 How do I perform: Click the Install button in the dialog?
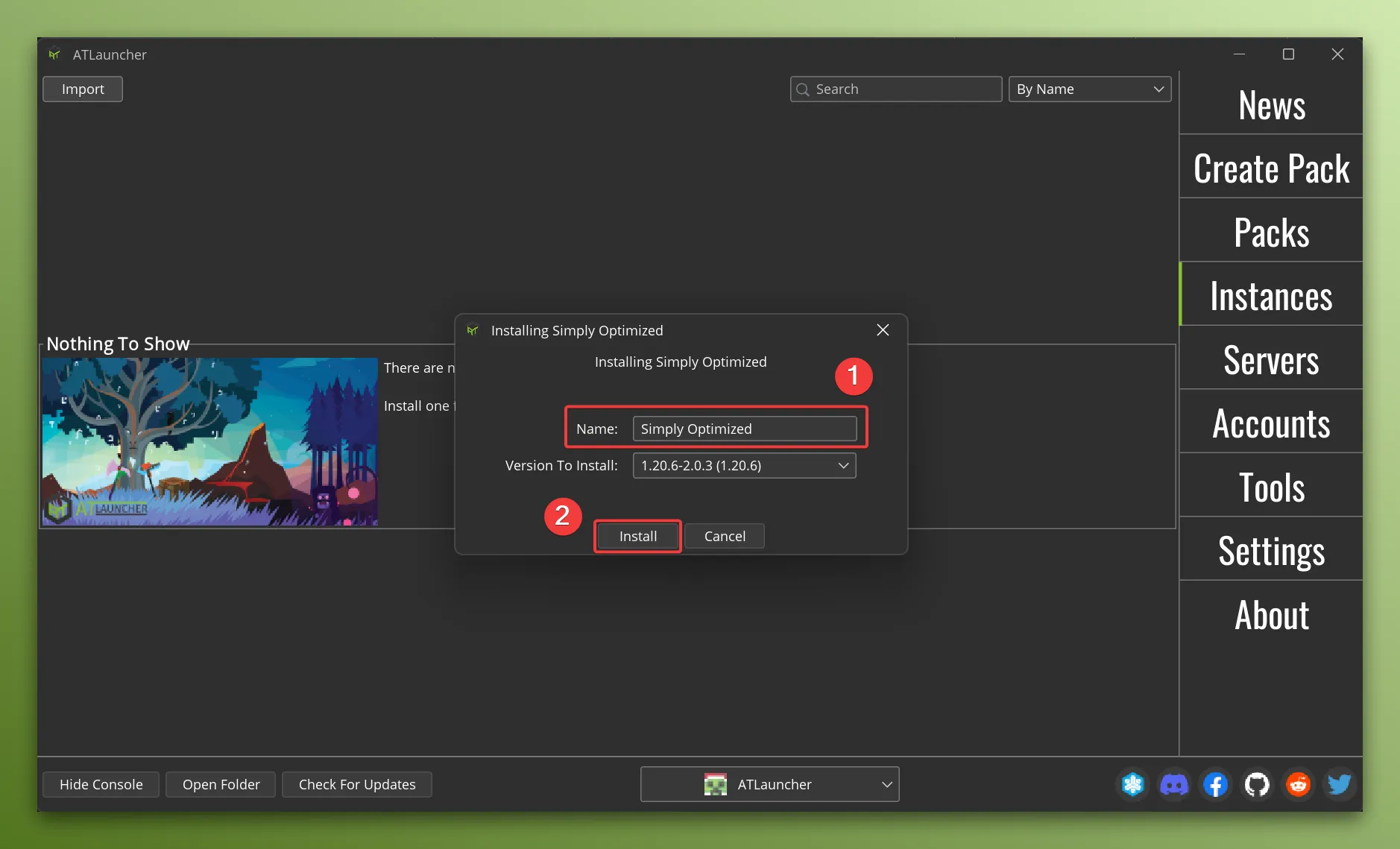tap(637, 536)
